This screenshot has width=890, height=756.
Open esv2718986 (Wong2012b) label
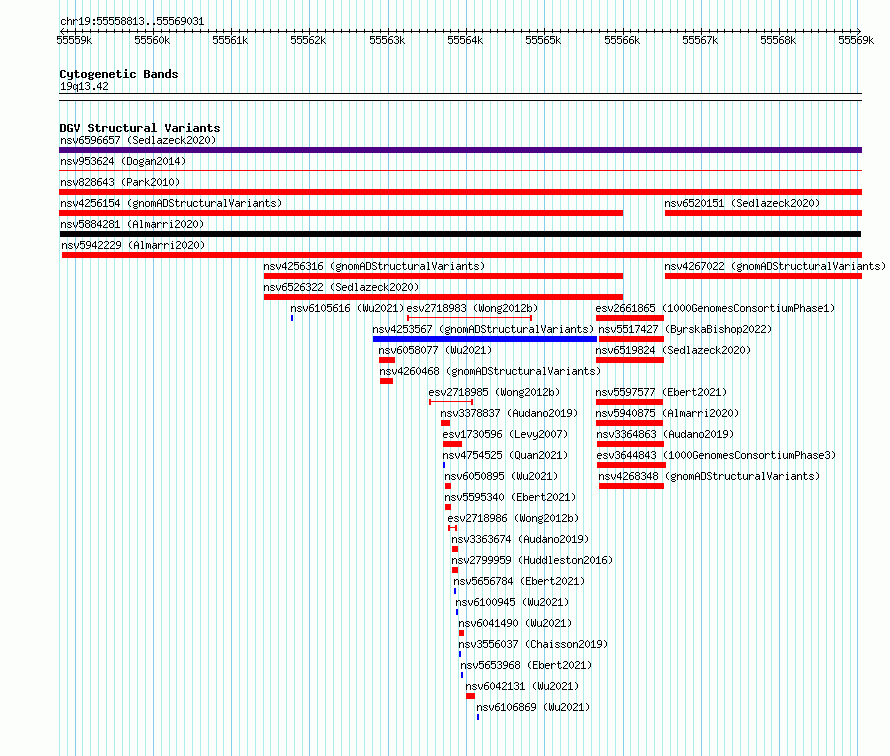(x=513, y=518)
